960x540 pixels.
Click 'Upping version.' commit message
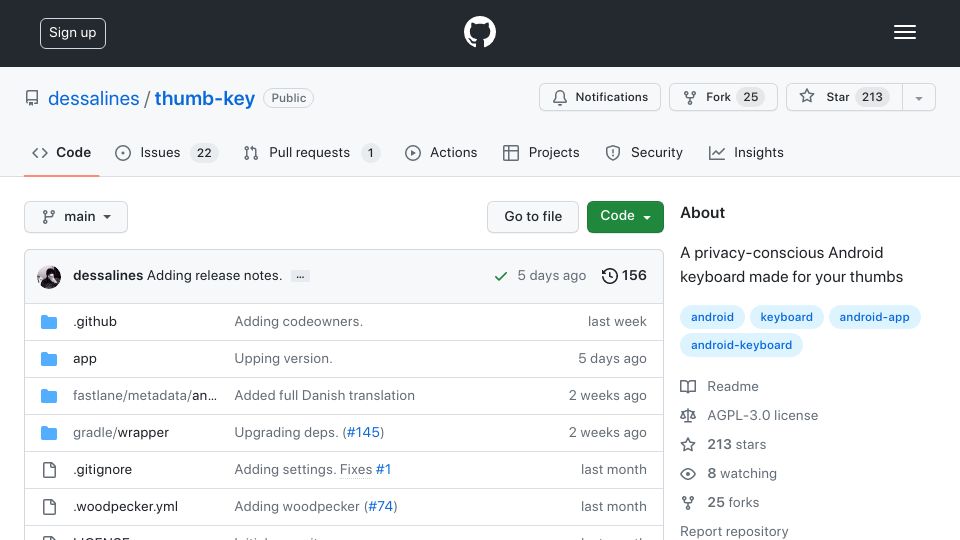283,359
